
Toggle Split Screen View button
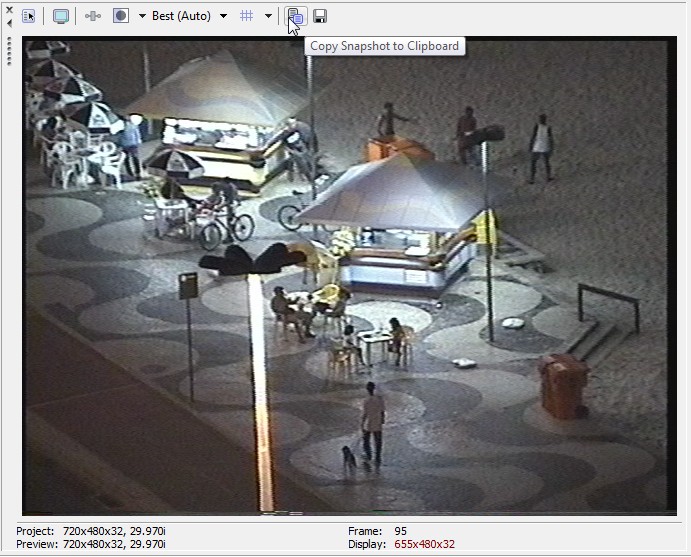click(121, 16)
